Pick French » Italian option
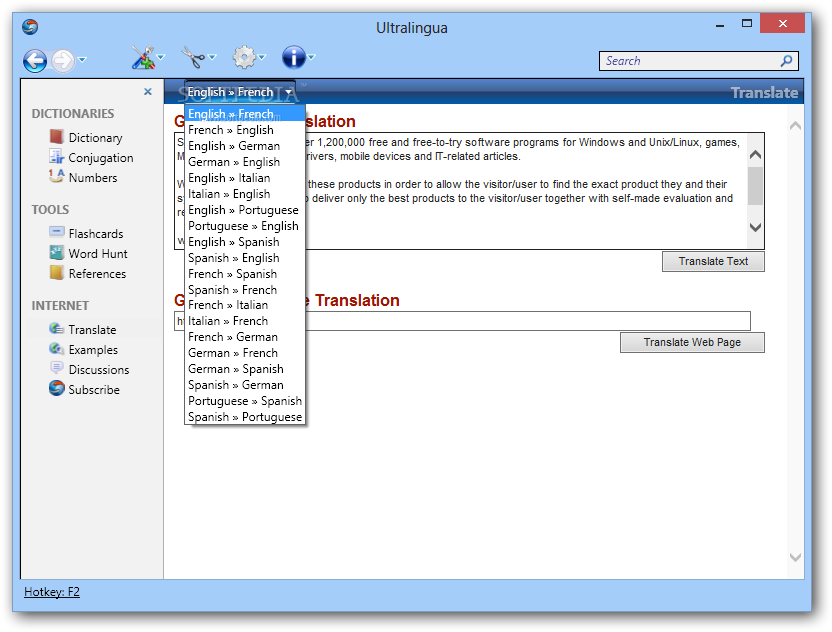Viewport: 832px width, 632px height. [x=245, y=305]
